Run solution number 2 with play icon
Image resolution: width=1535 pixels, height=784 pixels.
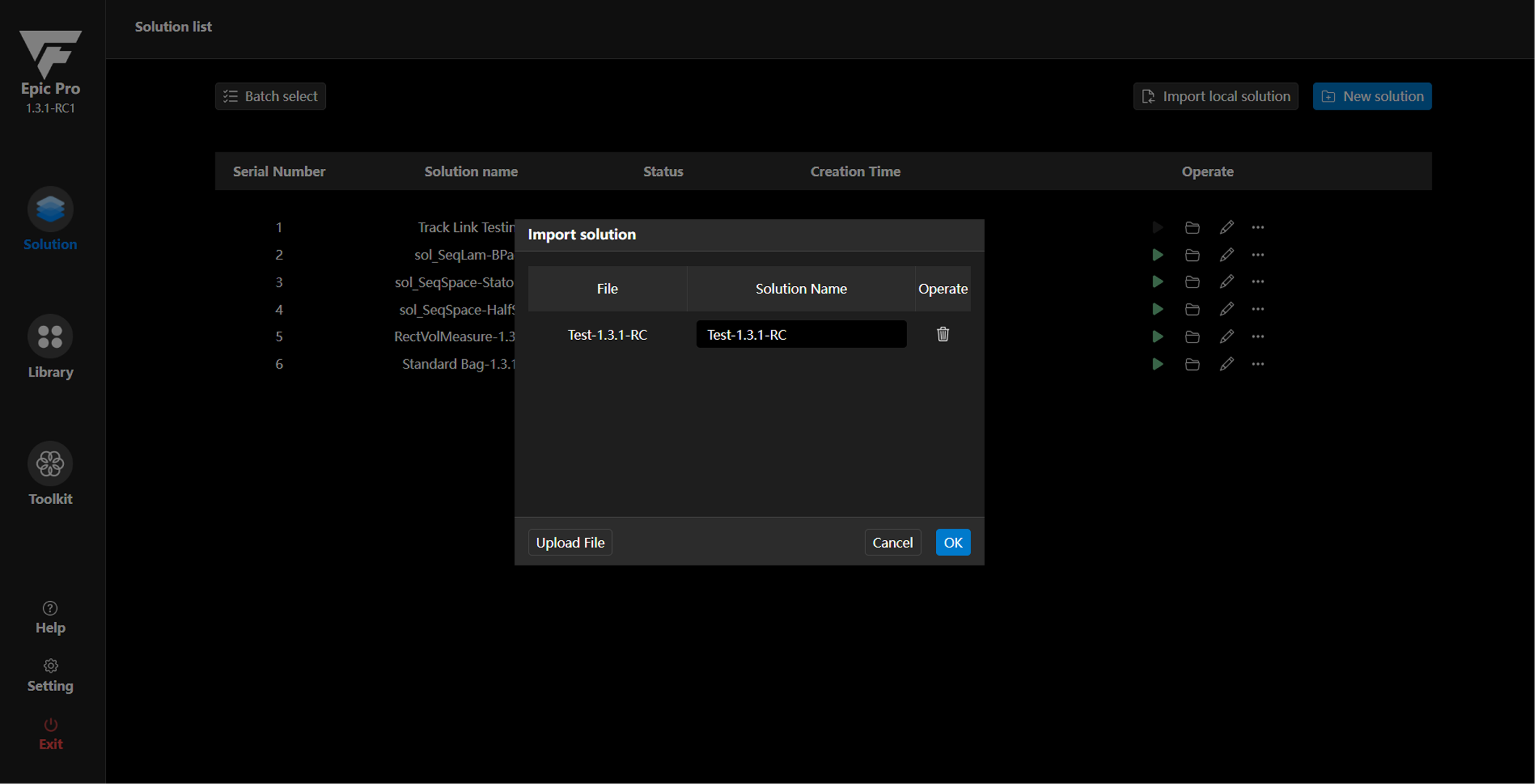(x=1157, y=255)
